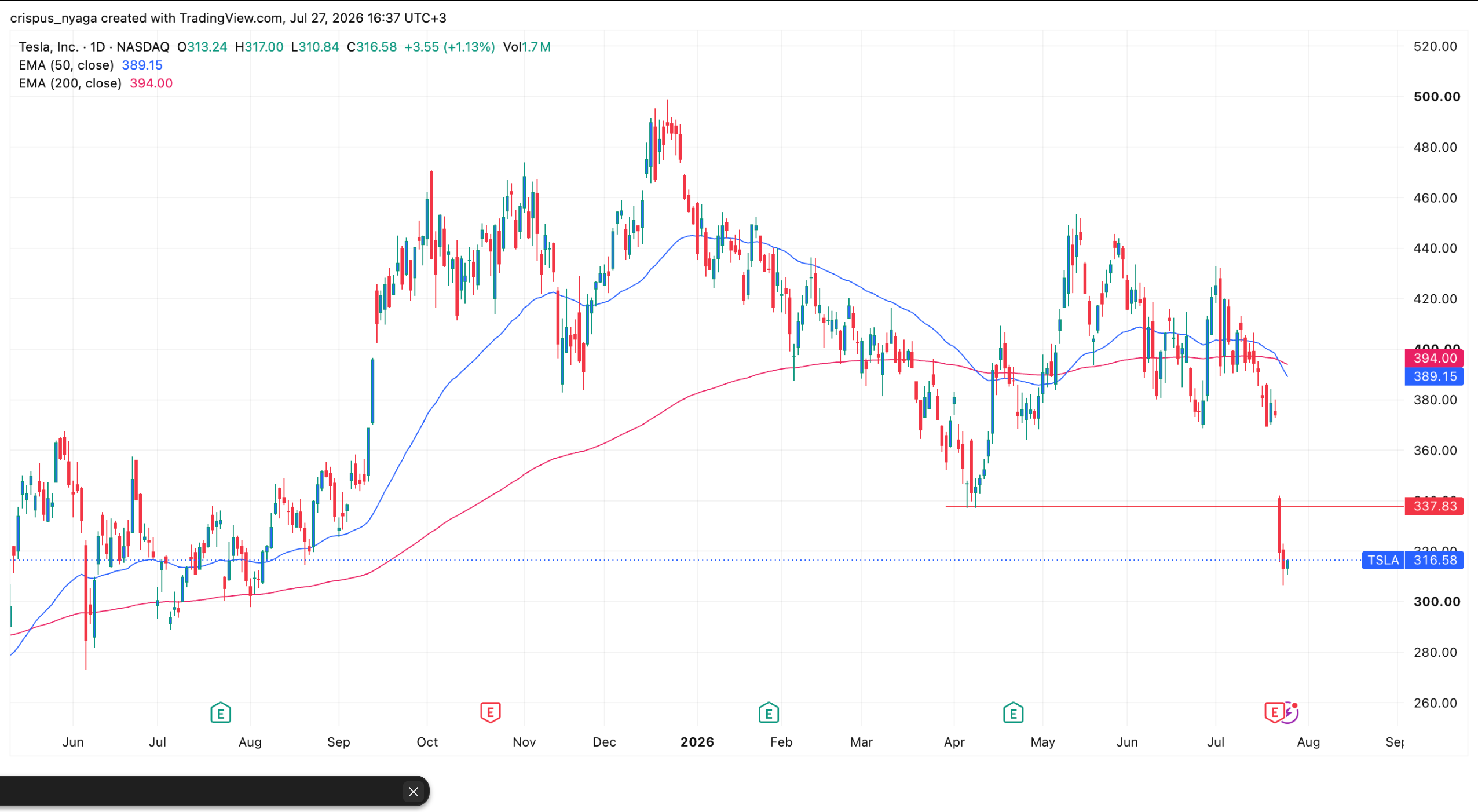The height and width of the screenshot is (812, 1478).
Task: Click the 'EMA (50, close)' indicator legend
Action: coord(66,65)
